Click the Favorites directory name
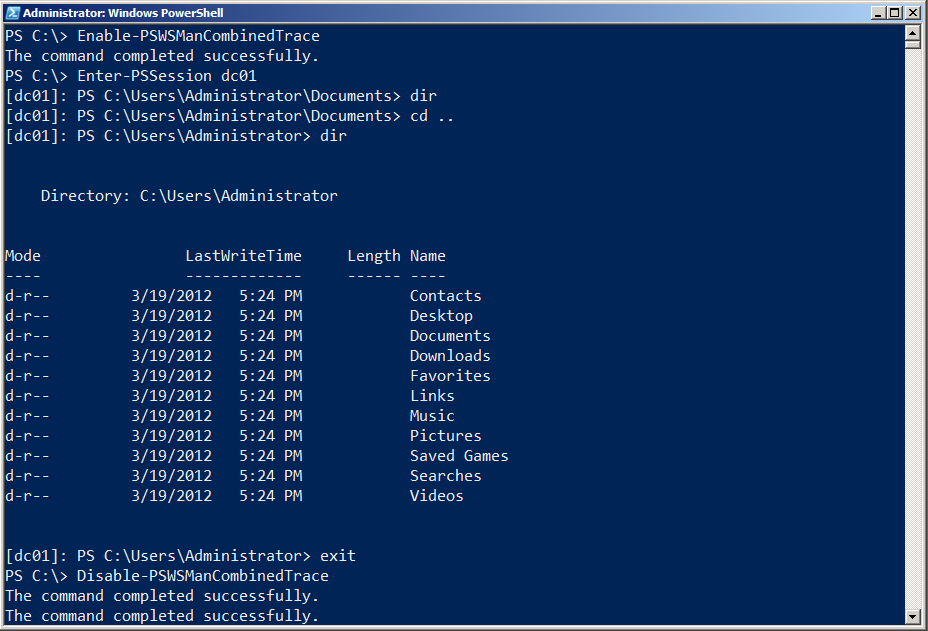Viewport: 928px width, 631px height. coord(450,376)
